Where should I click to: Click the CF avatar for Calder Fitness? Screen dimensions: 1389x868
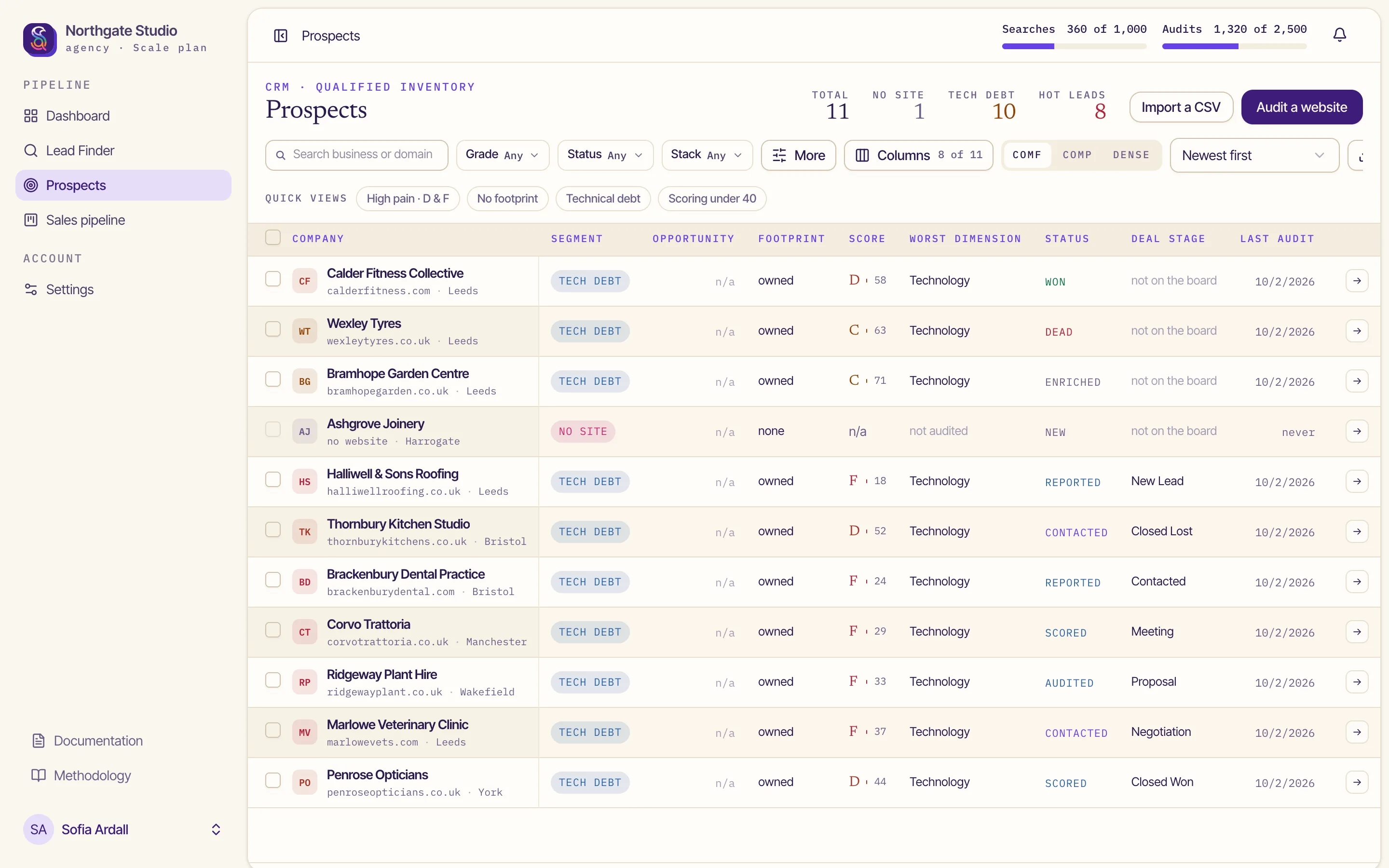pyautogui.click(x=304, y=281)
